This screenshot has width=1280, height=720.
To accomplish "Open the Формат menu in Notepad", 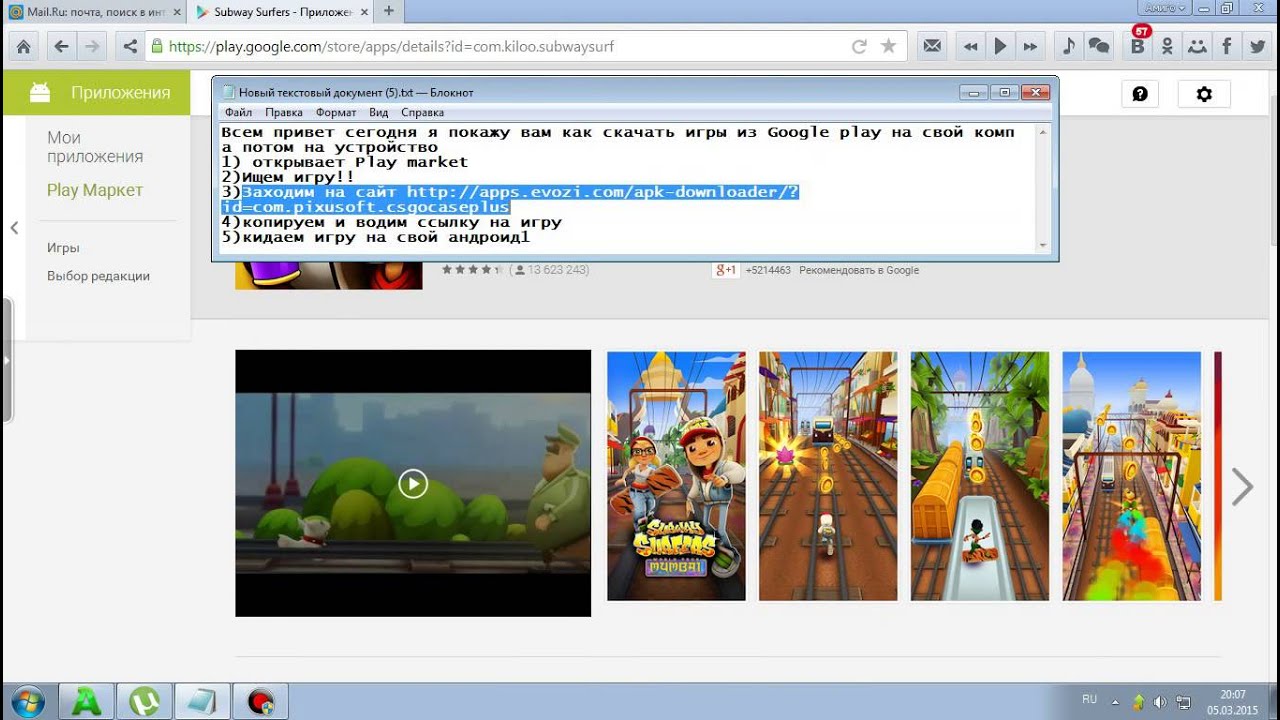I will click(x=336, y=113).
